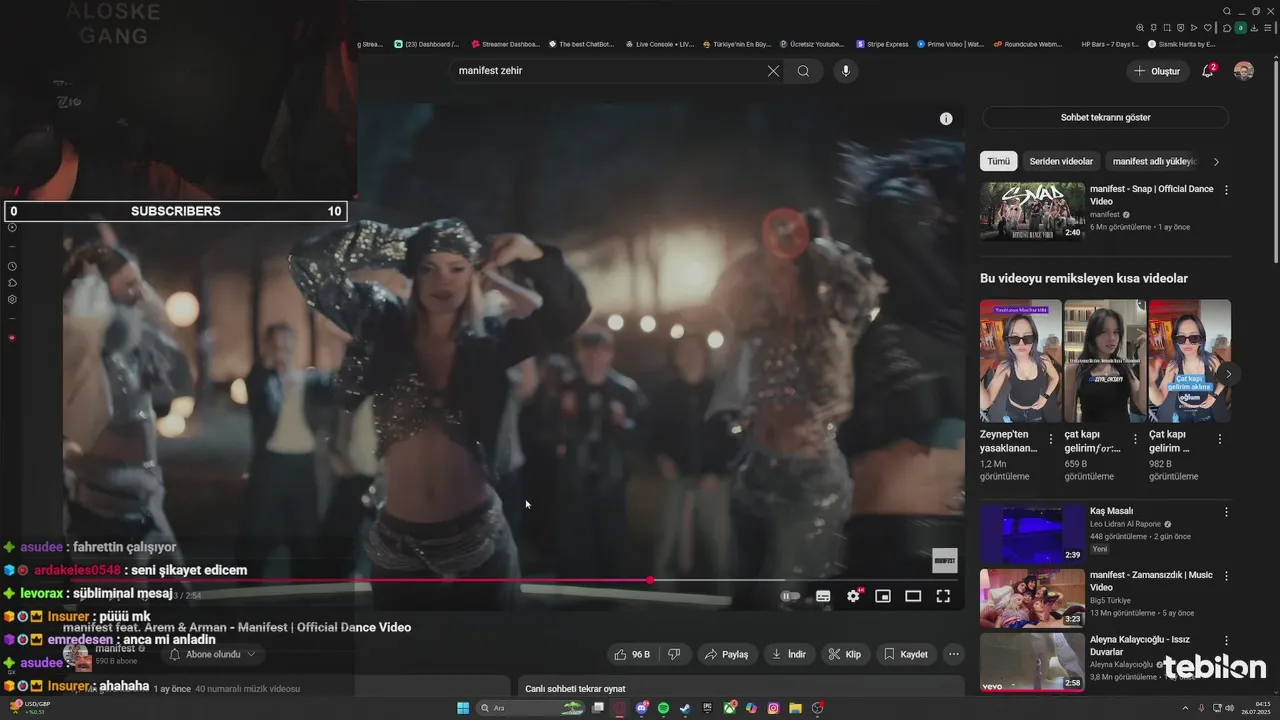The height and width of the screenshot is (720, 1280).
Task: Open Sismik Harita bookmark
Action: [x=1181, y=44]
